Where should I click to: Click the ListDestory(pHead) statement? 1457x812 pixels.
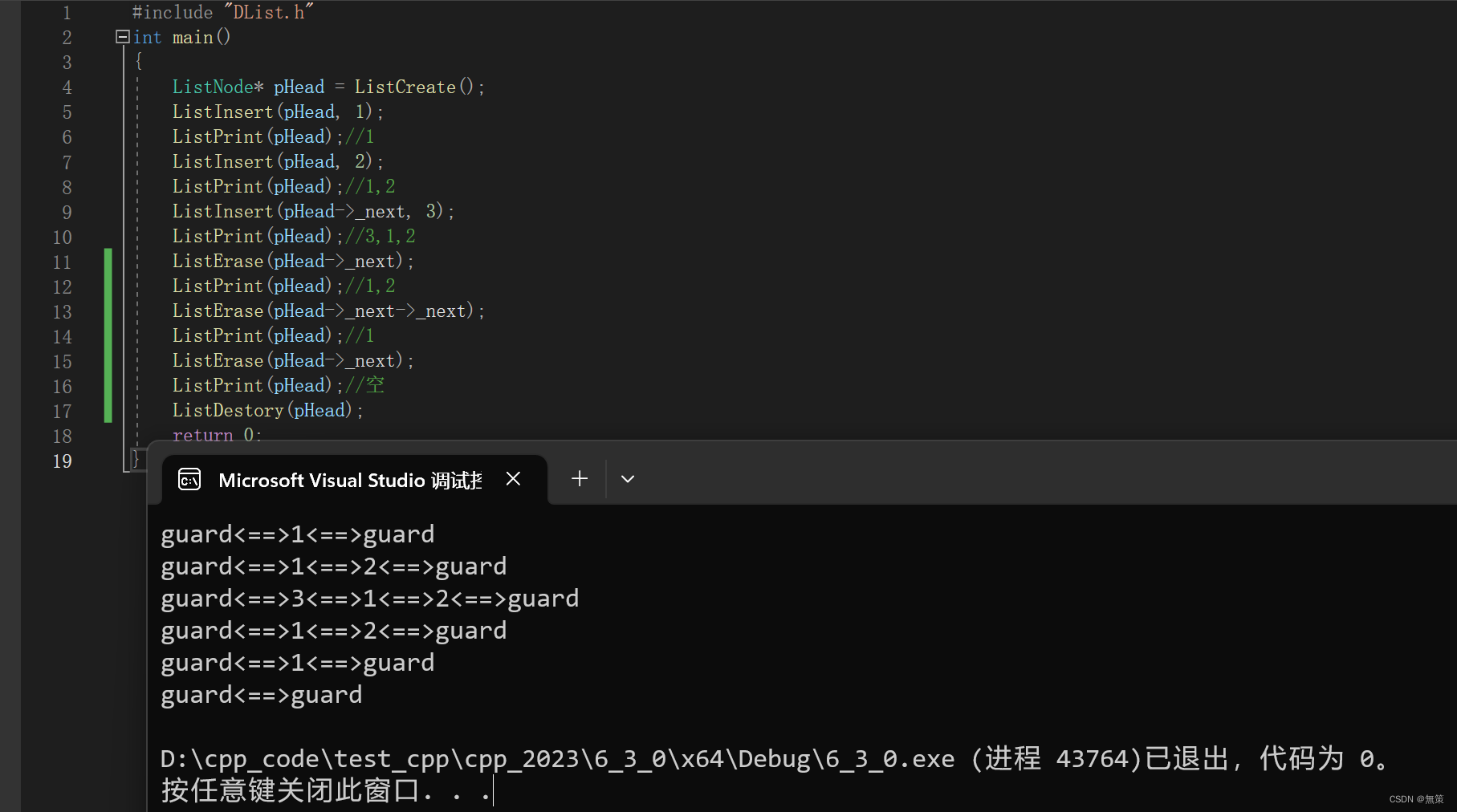click(x=267, y=410)
